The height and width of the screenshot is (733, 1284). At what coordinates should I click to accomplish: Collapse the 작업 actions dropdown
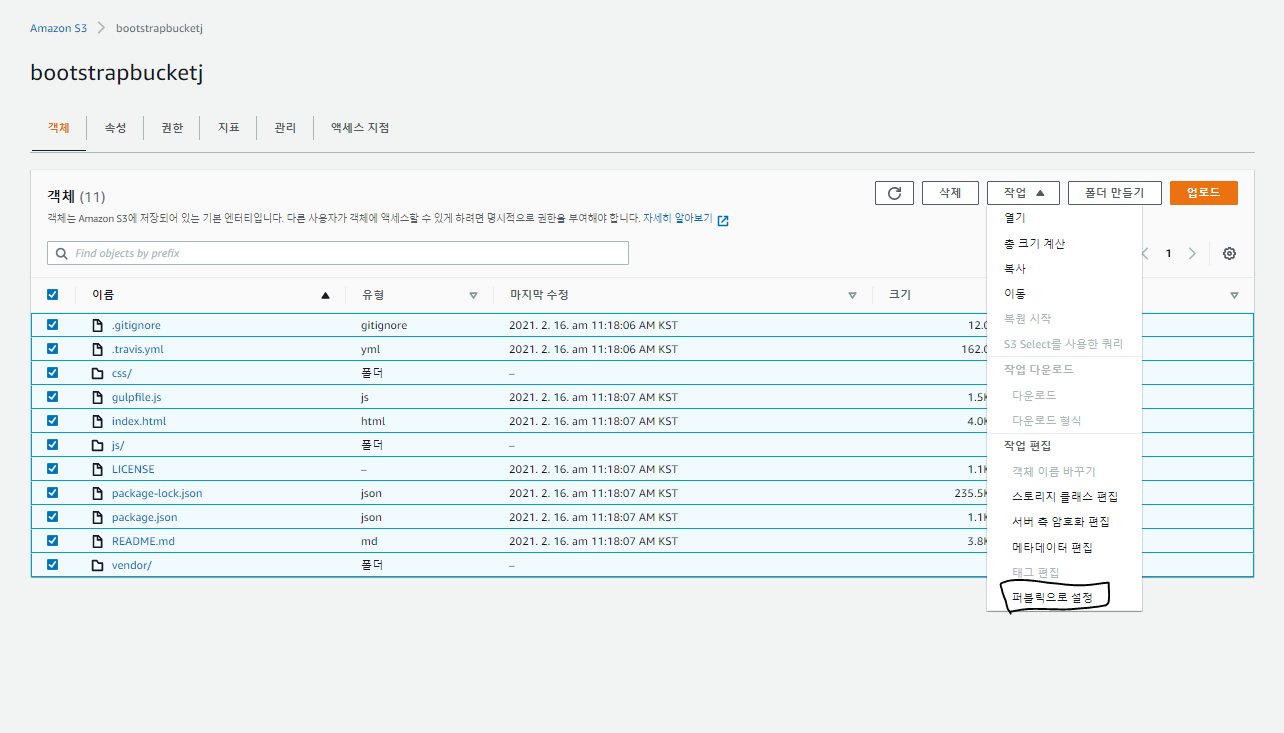point(1023,193)
